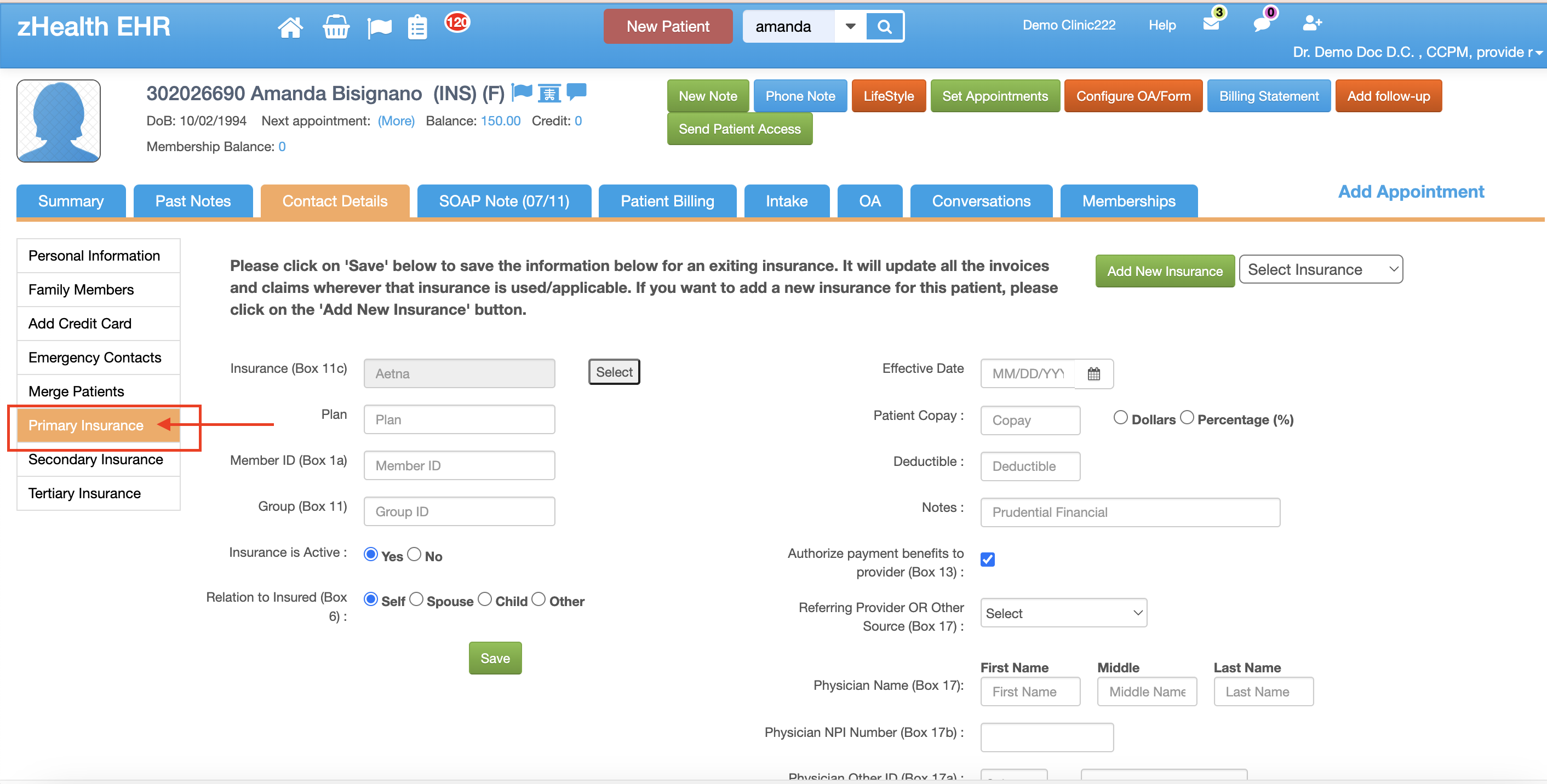Switch to the Summary tab
The image size is (1547, 784).
pyautogui.click(x=71, y=201)
